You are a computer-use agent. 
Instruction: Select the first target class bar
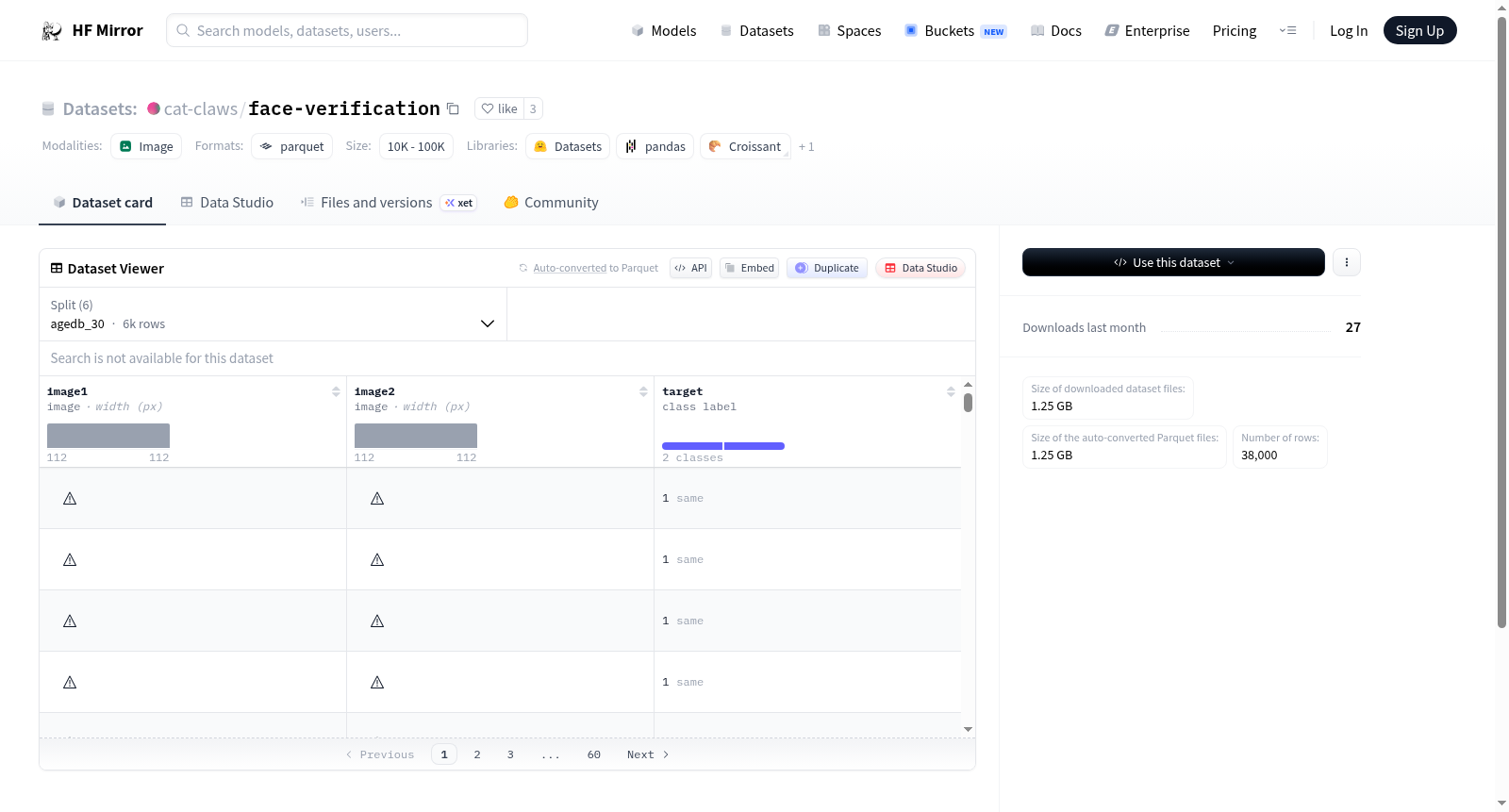coord(692,446)
